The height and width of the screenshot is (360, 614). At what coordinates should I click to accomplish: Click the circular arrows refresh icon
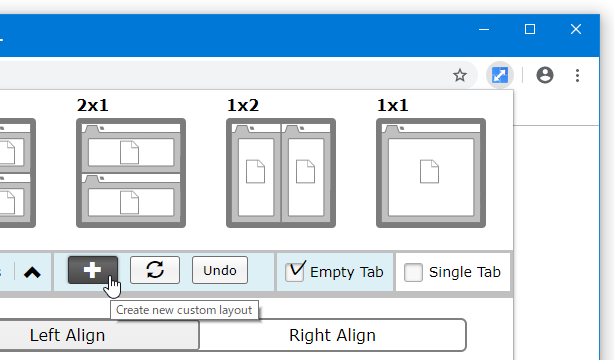click(x=155, y=270)
